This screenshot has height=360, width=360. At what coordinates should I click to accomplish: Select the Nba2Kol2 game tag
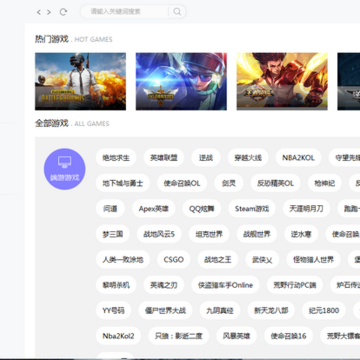tap(118, 336)
